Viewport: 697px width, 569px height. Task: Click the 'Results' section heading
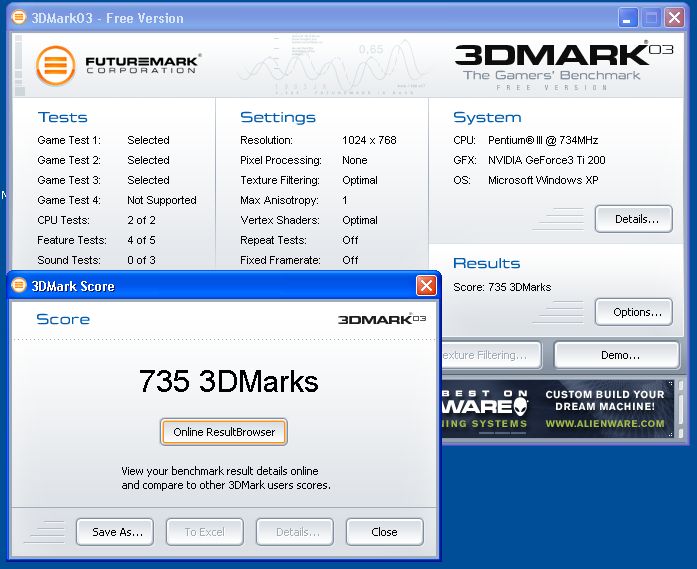[x=486, y=263]
